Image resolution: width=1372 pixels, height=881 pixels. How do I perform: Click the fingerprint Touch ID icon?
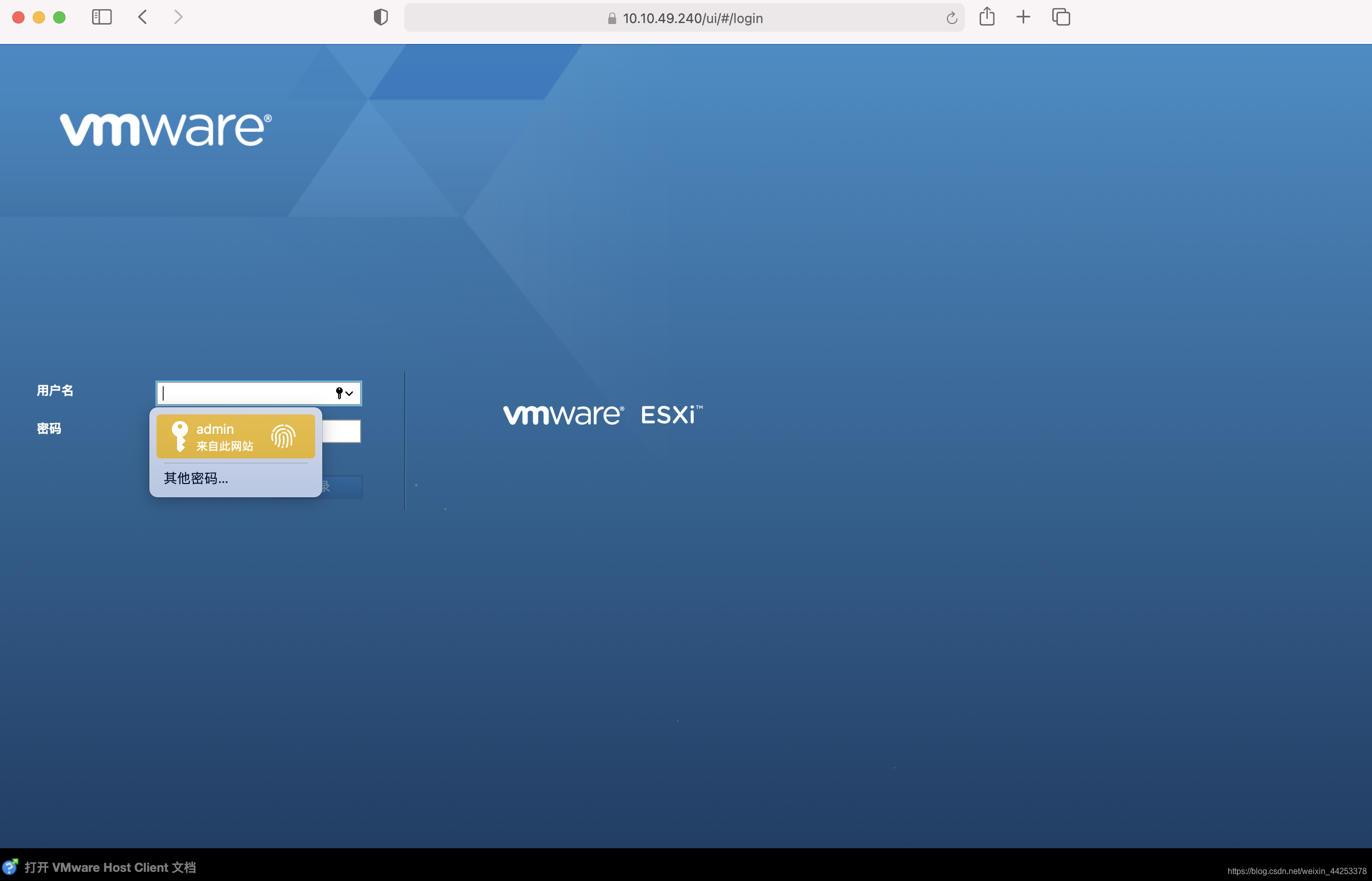click(x=283, y=436)
